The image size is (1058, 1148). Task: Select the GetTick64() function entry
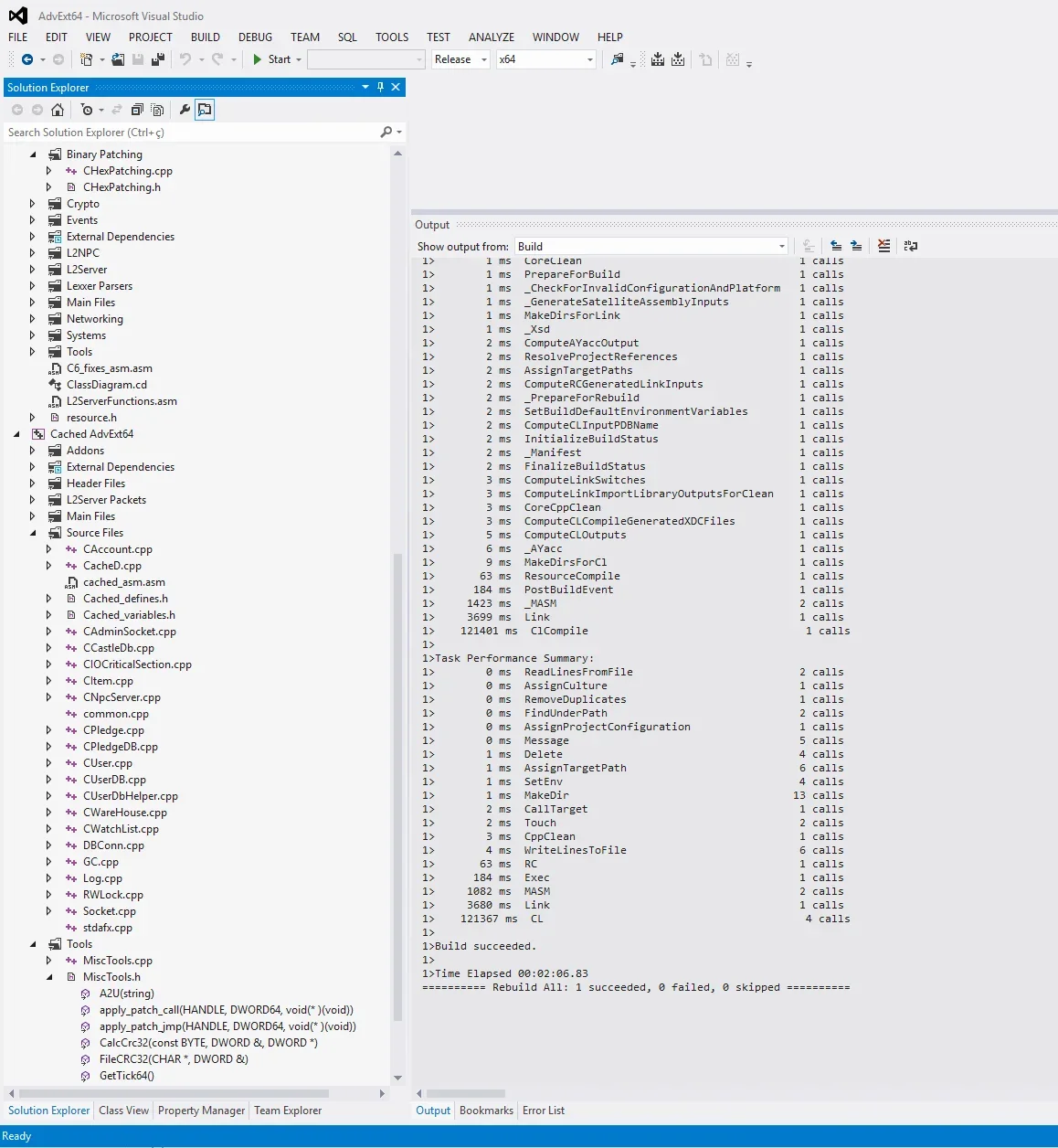(127, 1076)
